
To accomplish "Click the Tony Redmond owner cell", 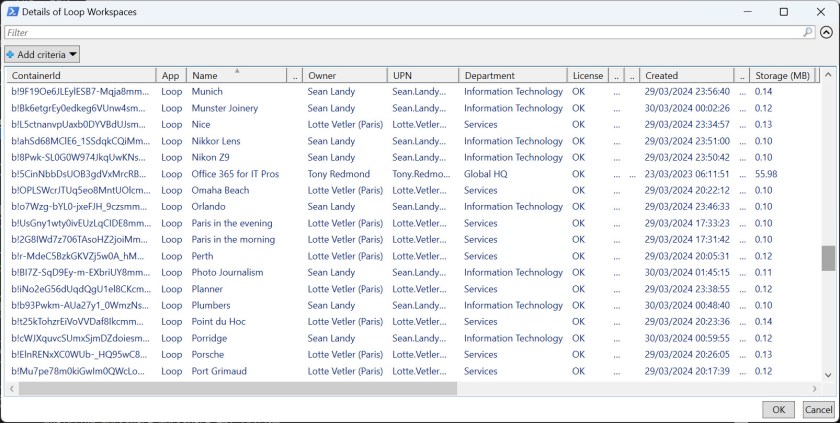I will tap(339, 174).
